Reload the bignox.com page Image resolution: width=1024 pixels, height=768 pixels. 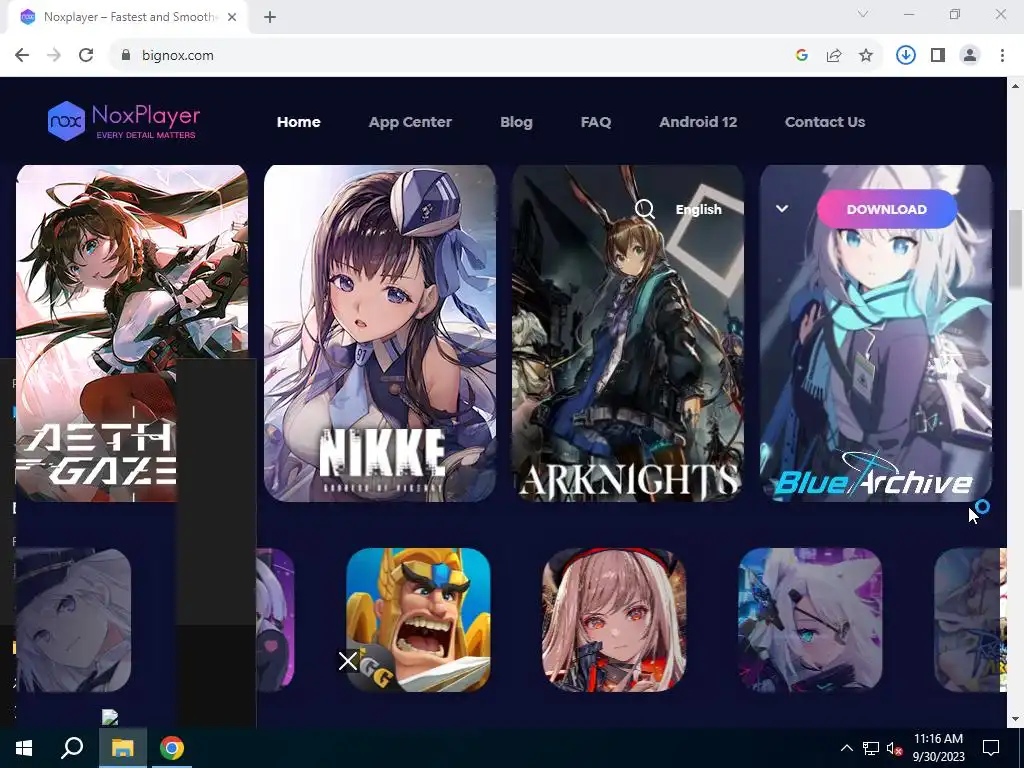point(86,56)
